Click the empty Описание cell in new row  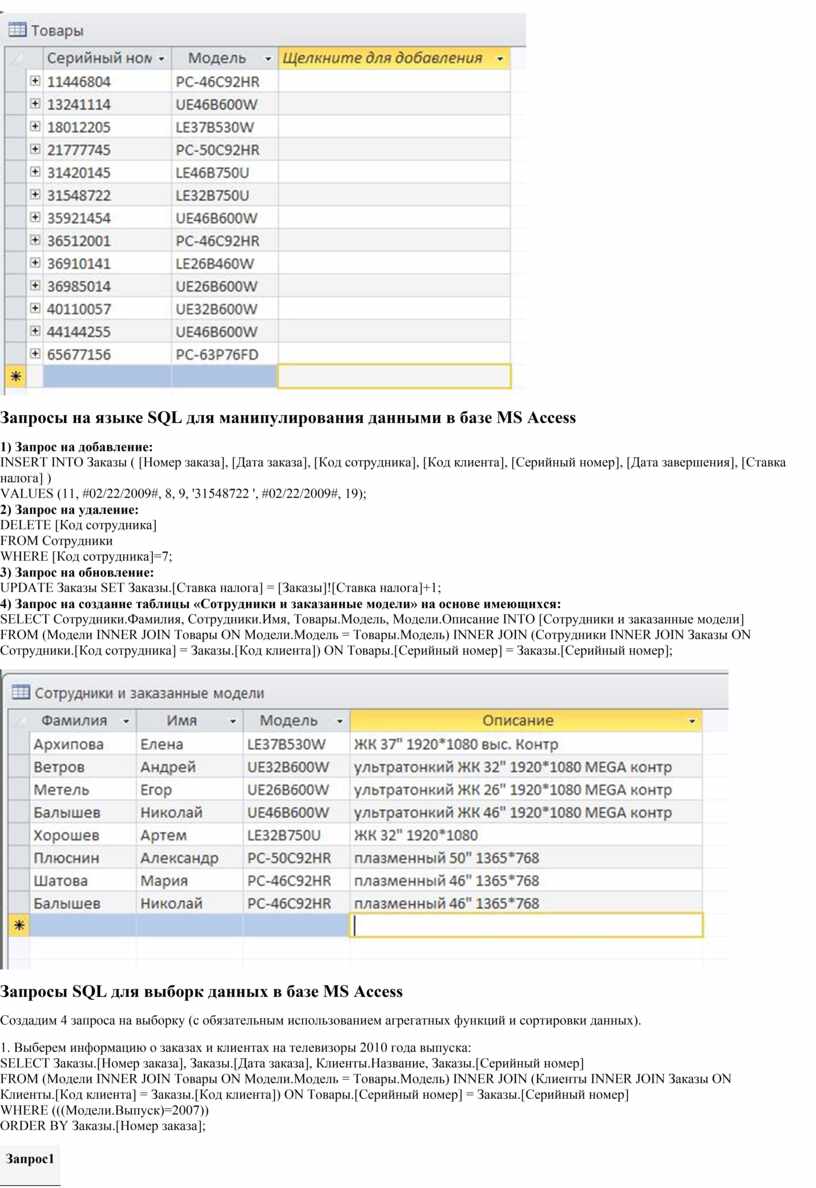click(x=527, y=925)
